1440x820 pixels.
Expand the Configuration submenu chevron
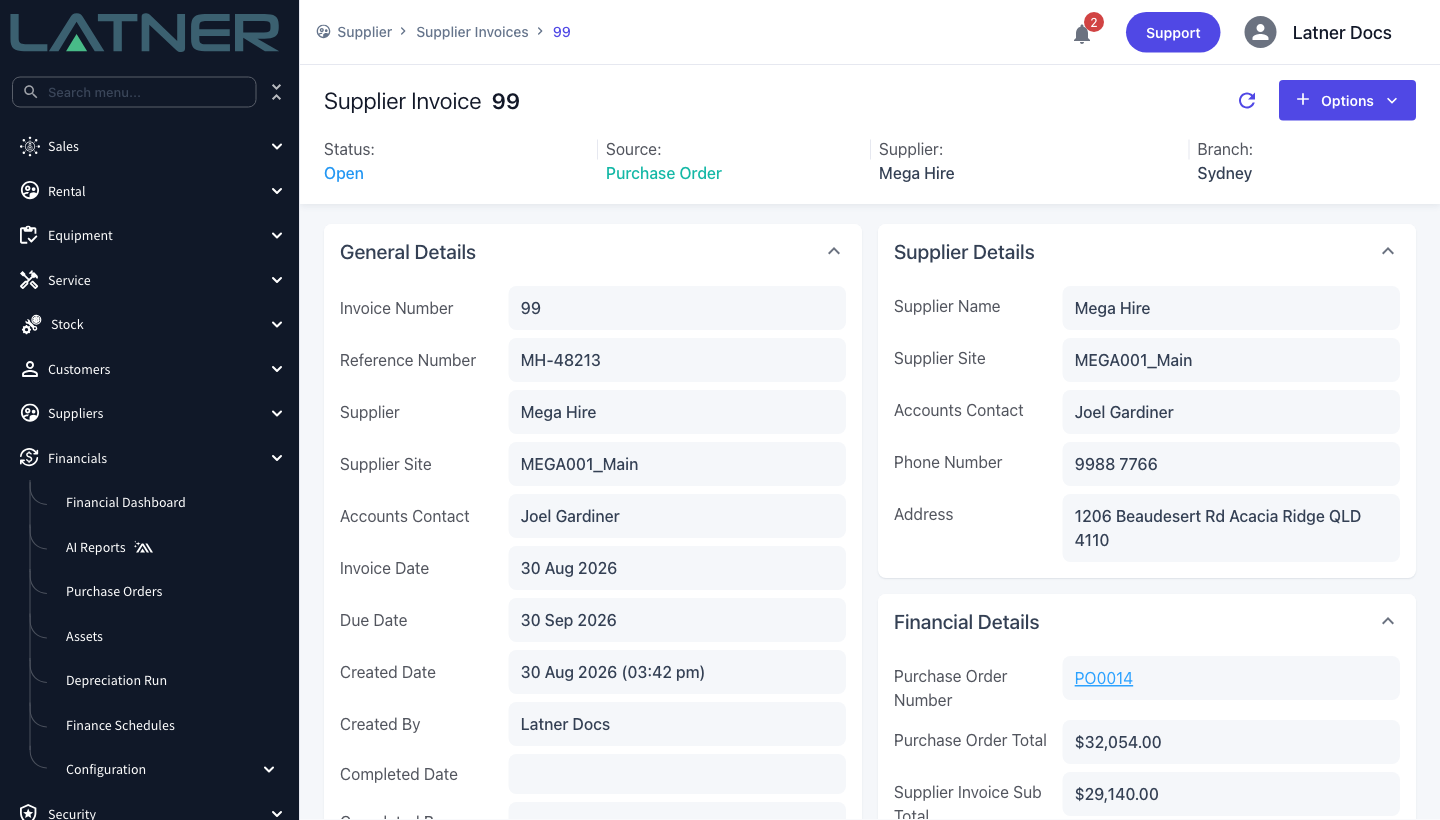pyautogui.click(x=269, y=769)
